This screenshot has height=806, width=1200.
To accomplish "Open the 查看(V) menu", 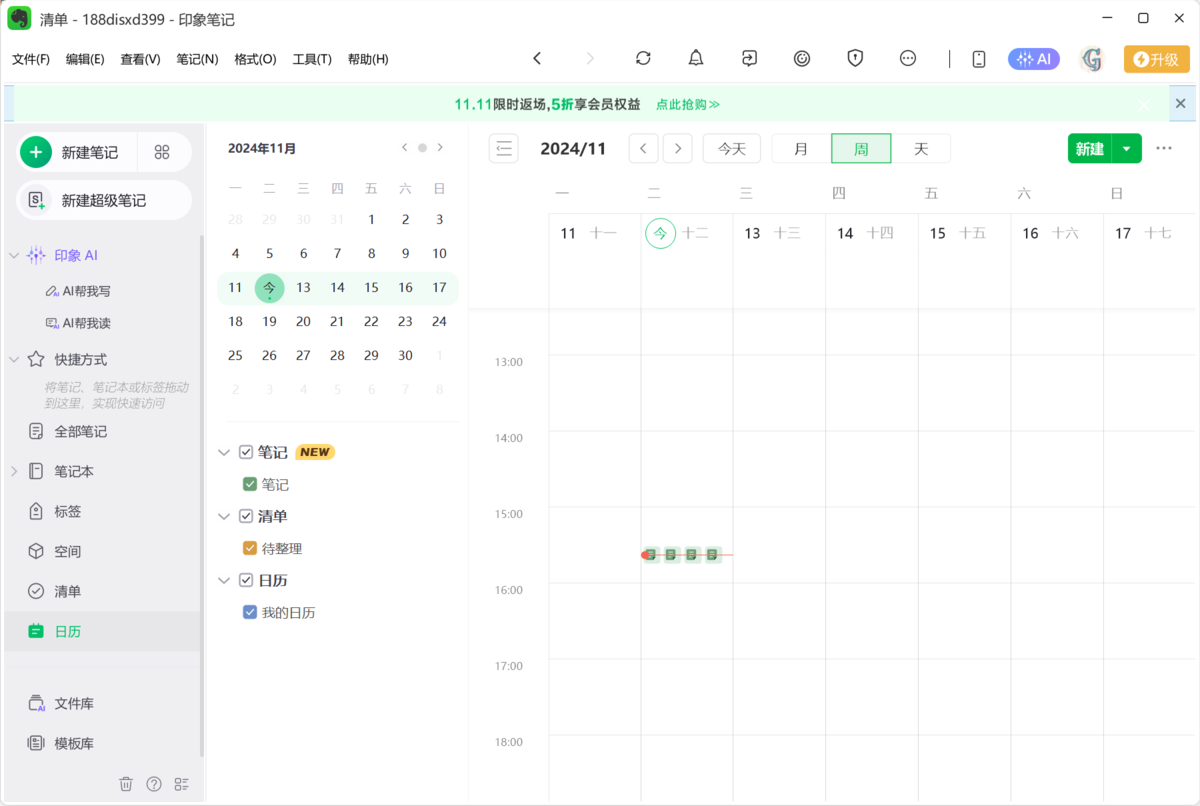I will (140, 59).
